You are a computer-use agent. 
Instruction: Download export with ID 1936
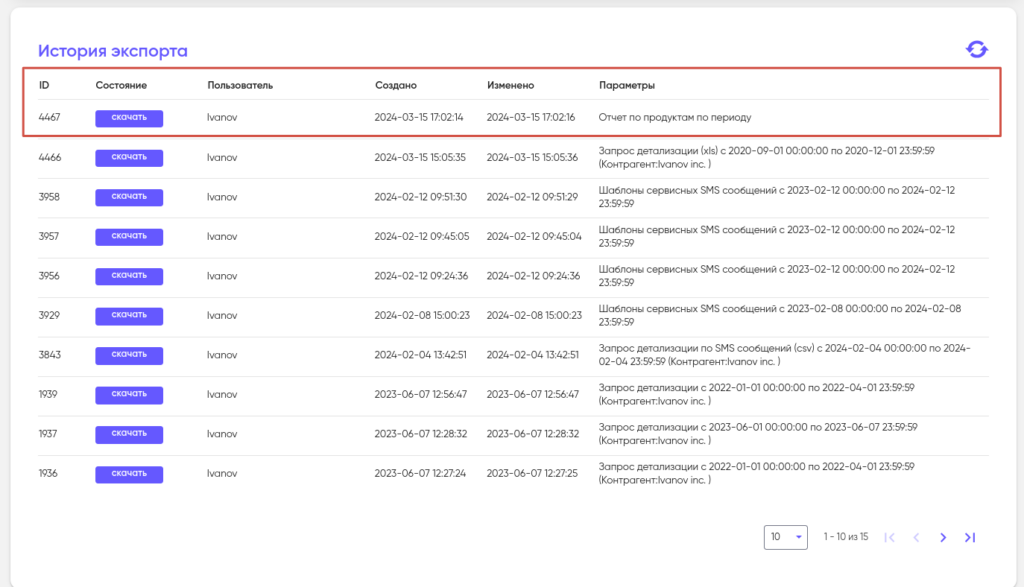click(x=129, y=474)
